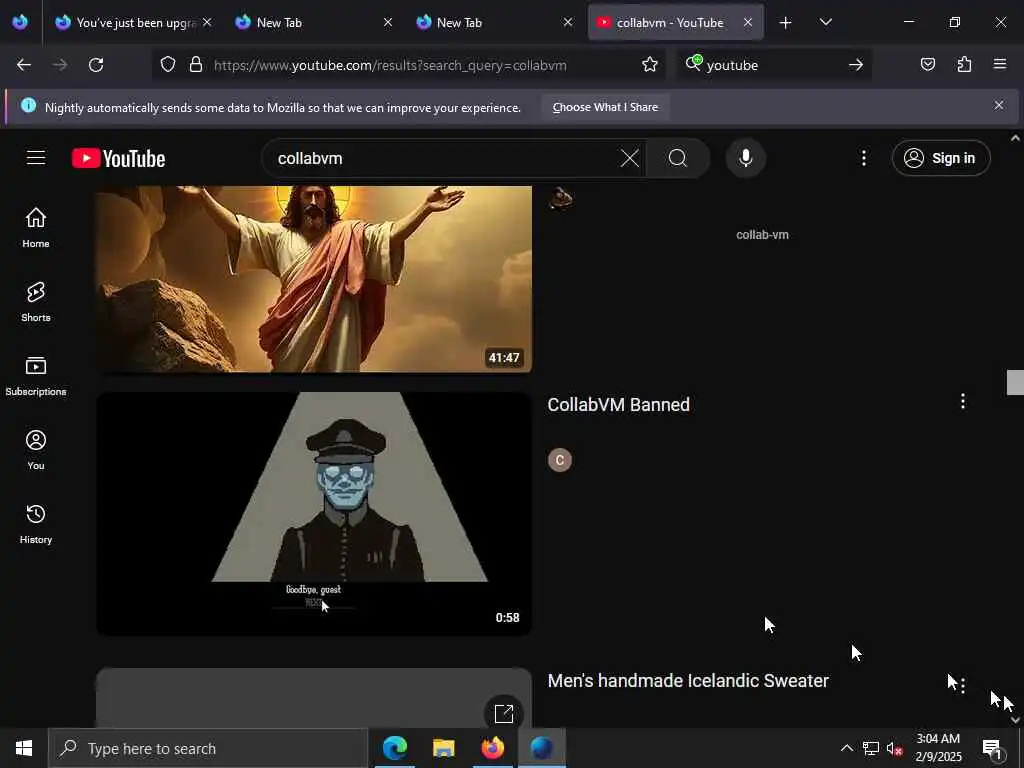Click the scrollbar down arrow
The image size is (1024, 768).
(1015, 720)
